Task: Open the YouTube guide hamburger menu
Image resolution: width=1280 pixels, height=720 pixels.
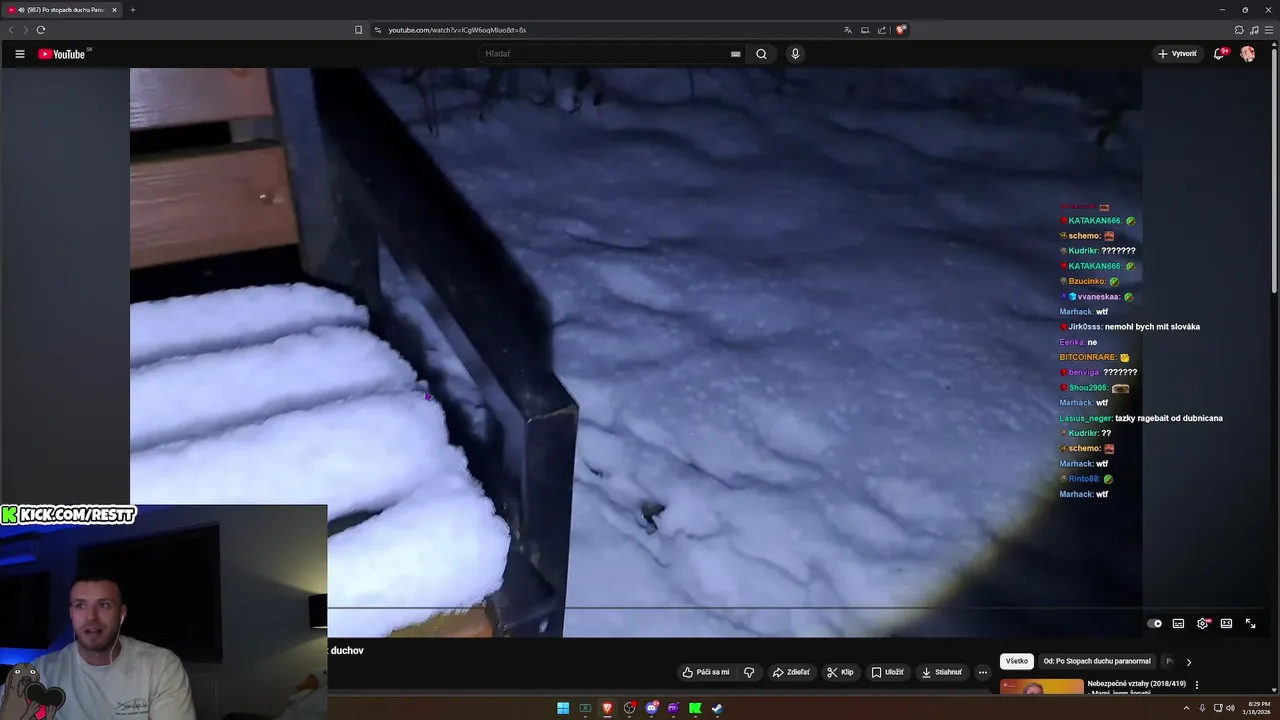Action: (19, 54)
